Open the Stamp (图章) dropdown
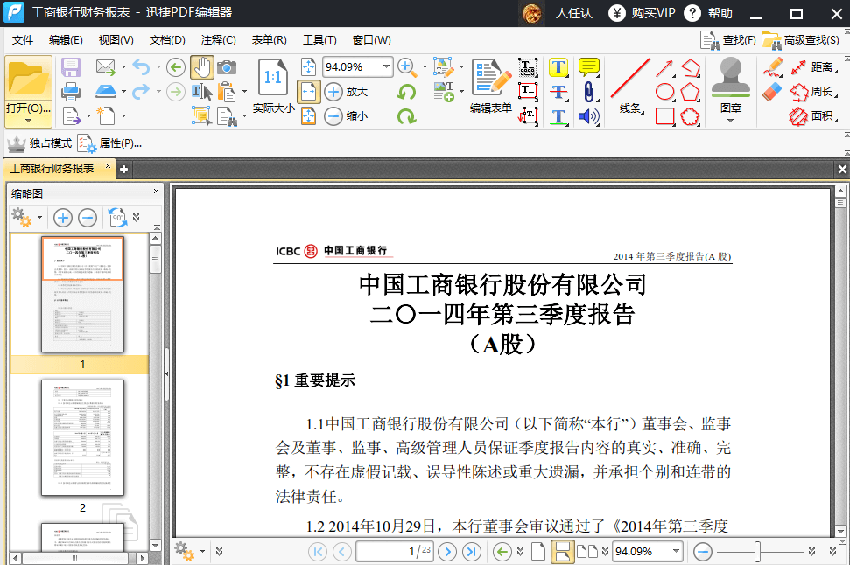The height and width of the screenshot is (565, 850). (730, 120)
